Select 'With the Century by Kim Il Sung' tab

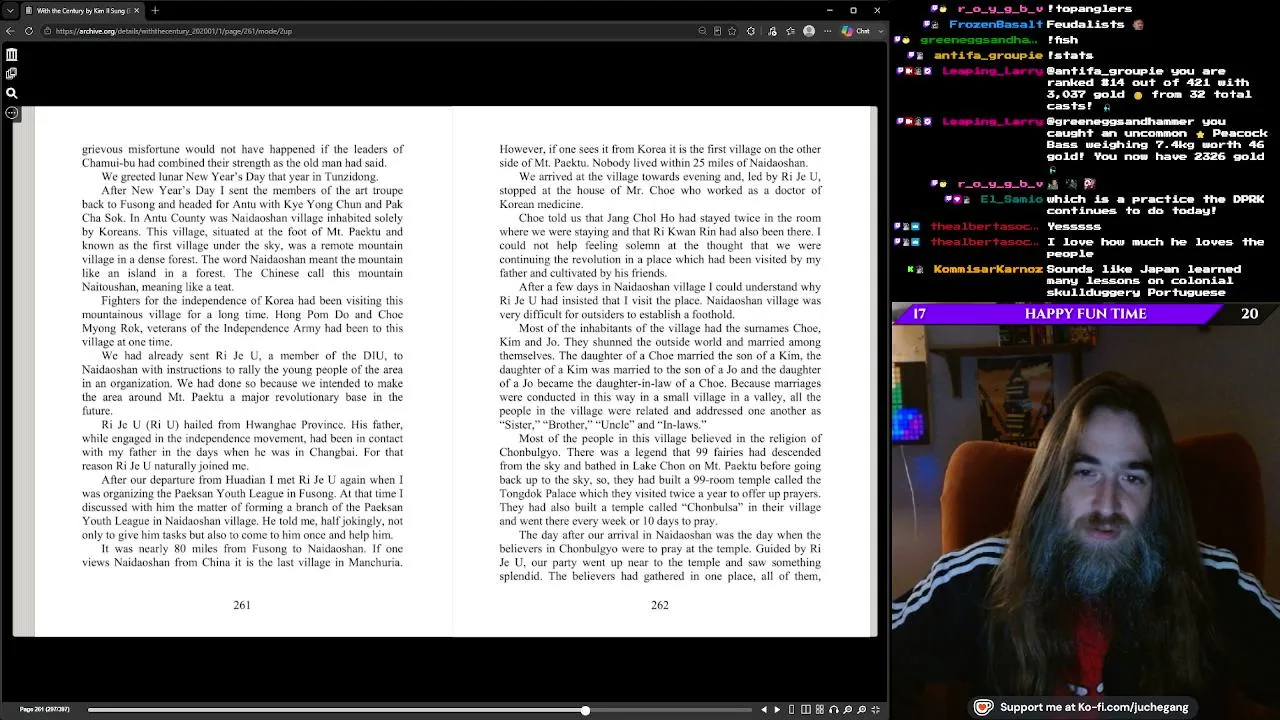tap(82, 10)
